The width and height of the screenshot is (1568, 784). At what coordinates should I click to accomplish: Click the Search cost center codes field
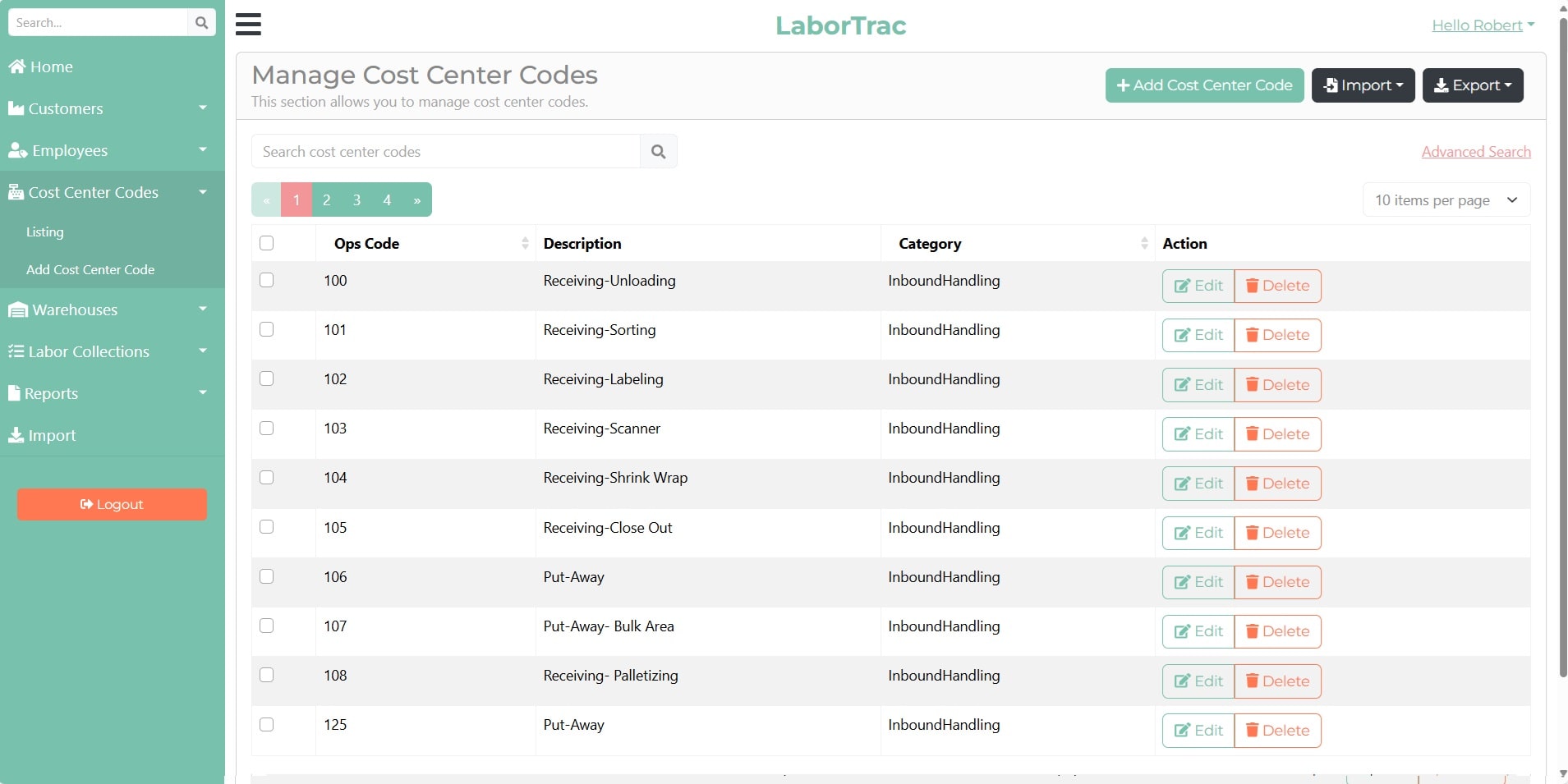point(446,152)
